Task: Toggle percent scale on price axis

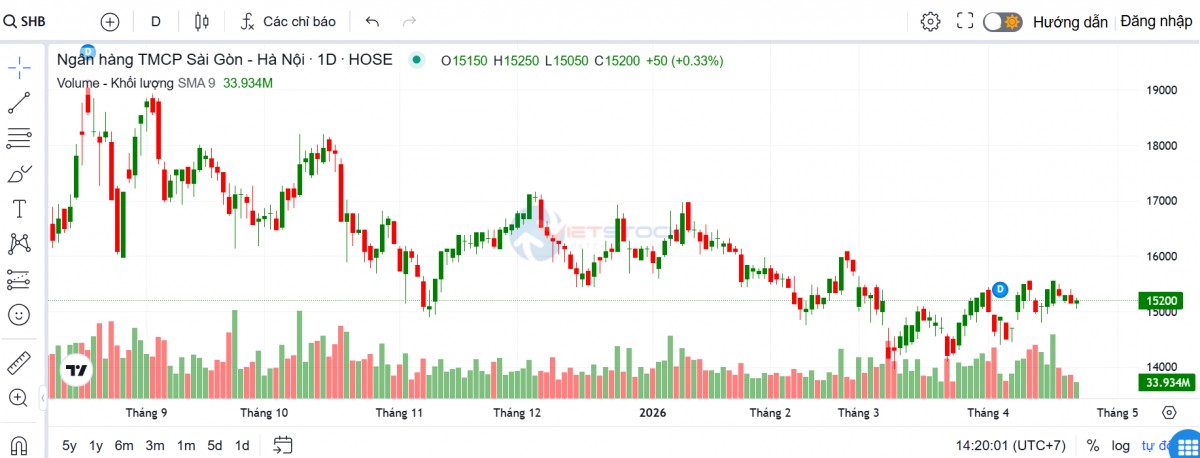Action: [x=1093, y=445]
